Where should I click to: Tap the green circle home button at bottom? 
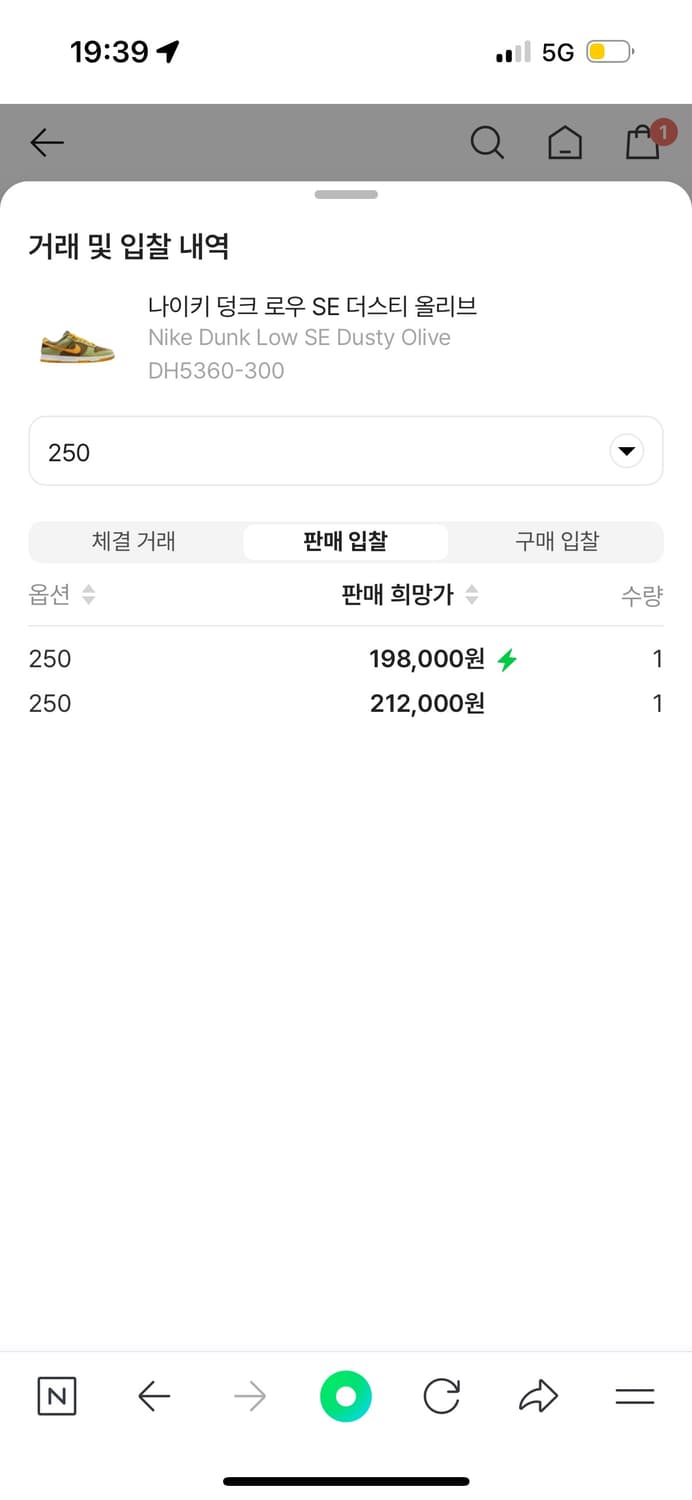pos(346,1396)
